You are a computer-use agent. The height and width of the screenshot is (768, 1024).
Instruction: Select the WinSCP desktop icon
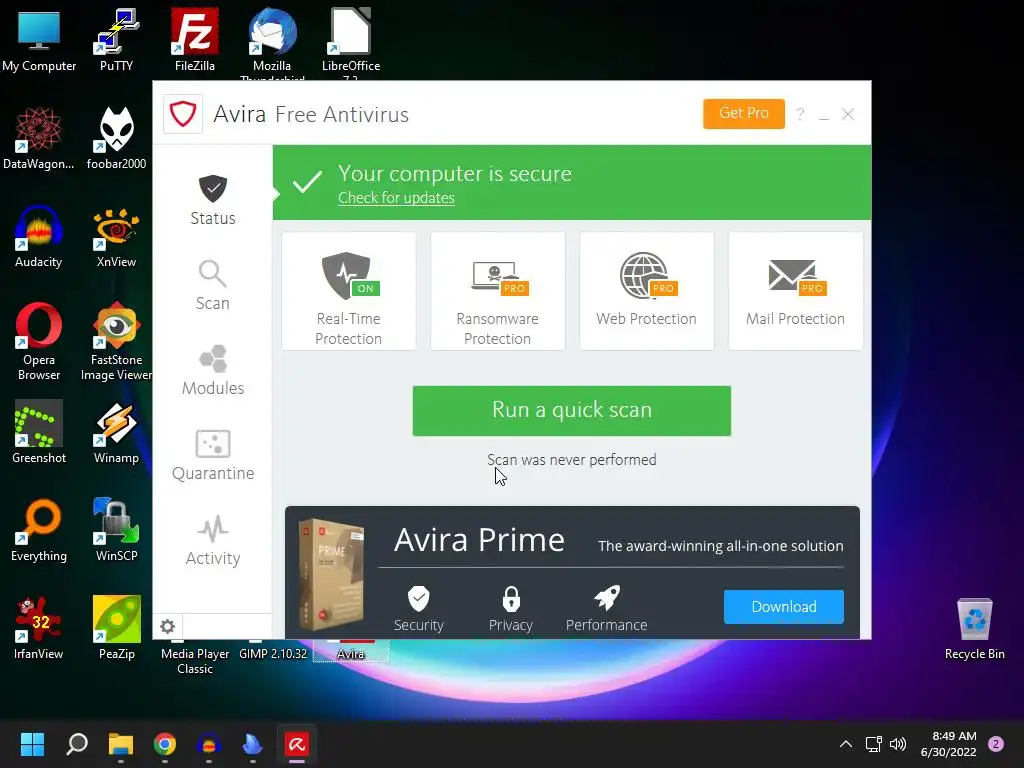(x=116, y=530)
